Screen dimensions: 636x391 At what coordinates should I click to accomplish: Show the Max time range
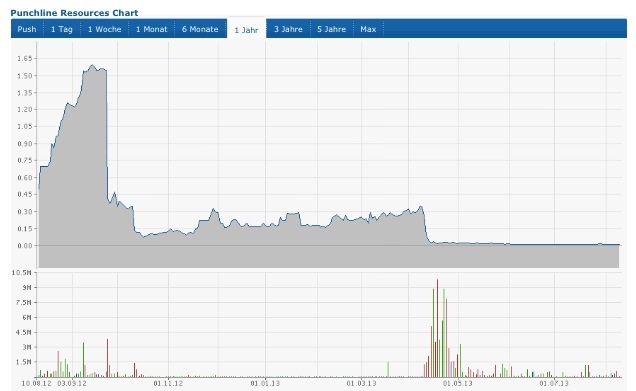pos(368,29)
